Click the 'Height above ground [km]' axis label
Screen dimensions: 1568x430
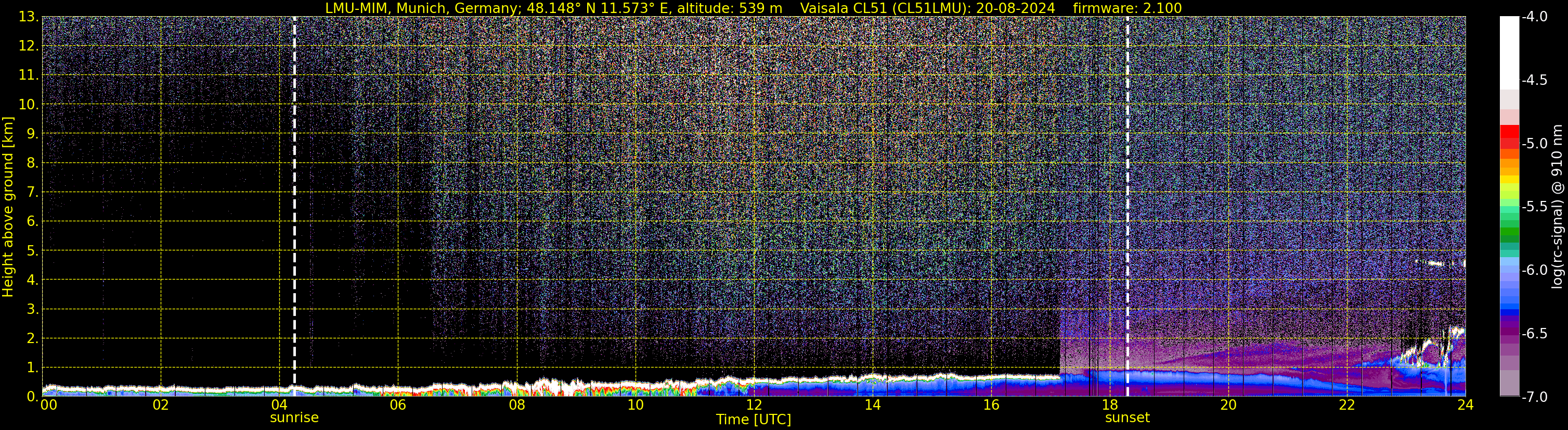(8, 207)
